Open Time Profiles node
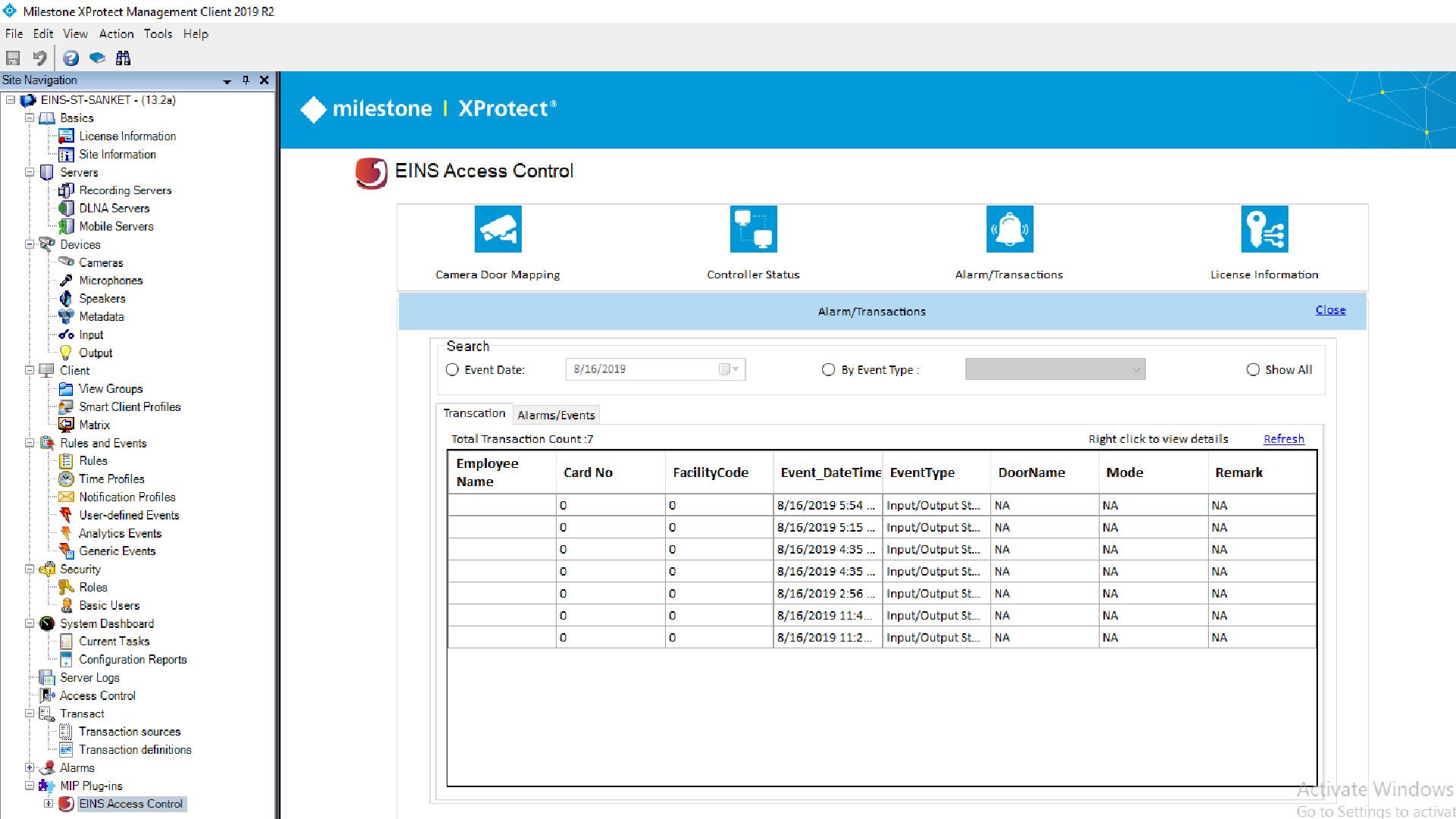Image resolution: width=1456 pixels, height=819 pixels. click(111, 479)
